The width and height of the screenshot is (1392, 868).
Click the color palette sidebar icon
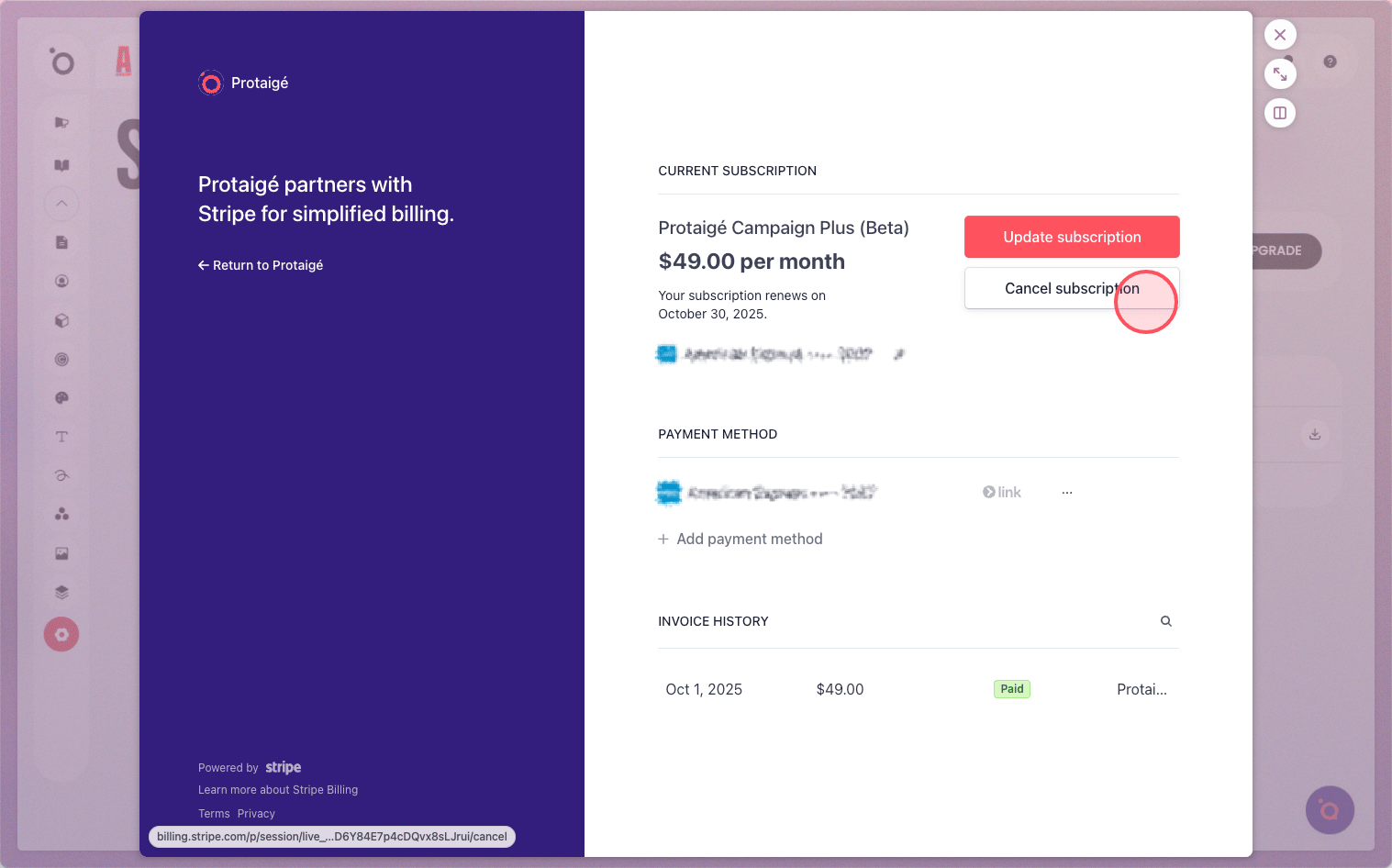coord(61,398)
